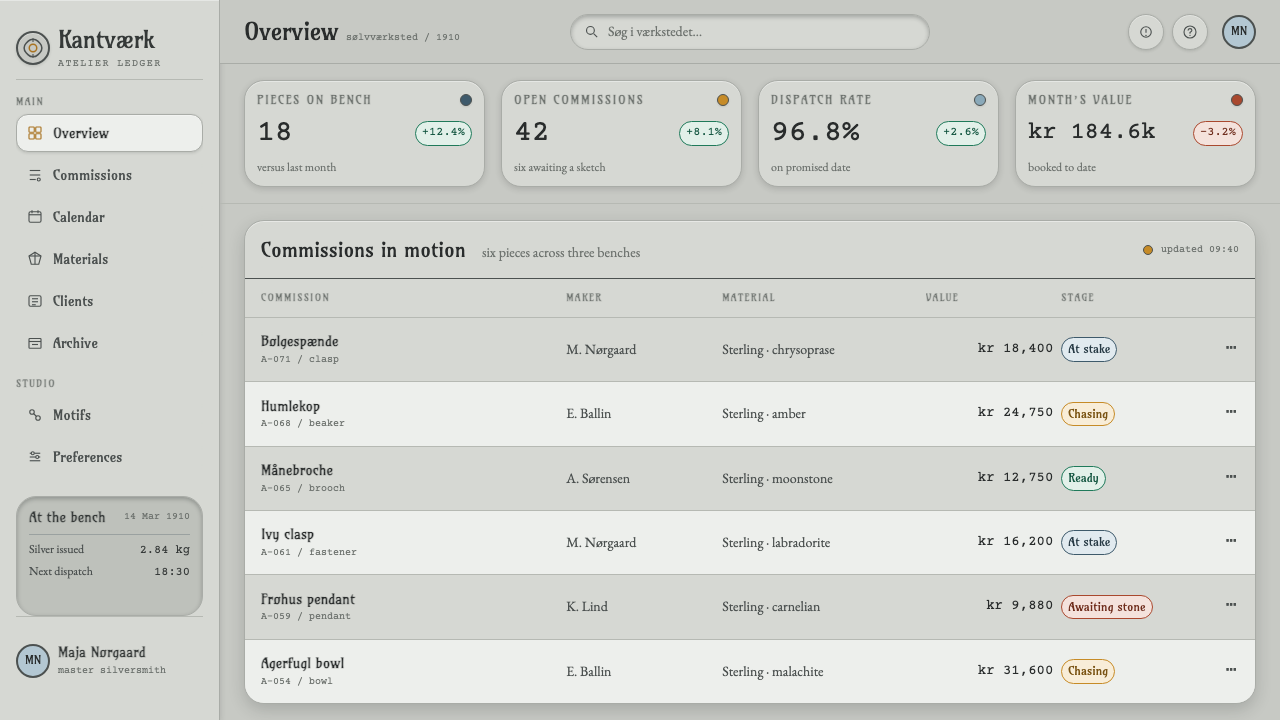Click the blue dot on Pieces on Bench
Screen dimensions: 1280x720
(x=466, y=100)
